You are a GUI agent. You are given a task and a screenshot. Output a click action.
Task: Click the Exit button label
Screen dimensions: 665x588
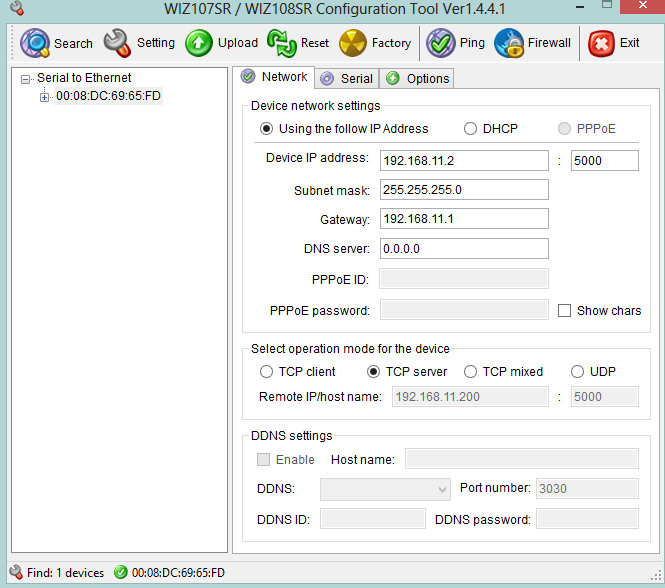(x=629, y=43)
